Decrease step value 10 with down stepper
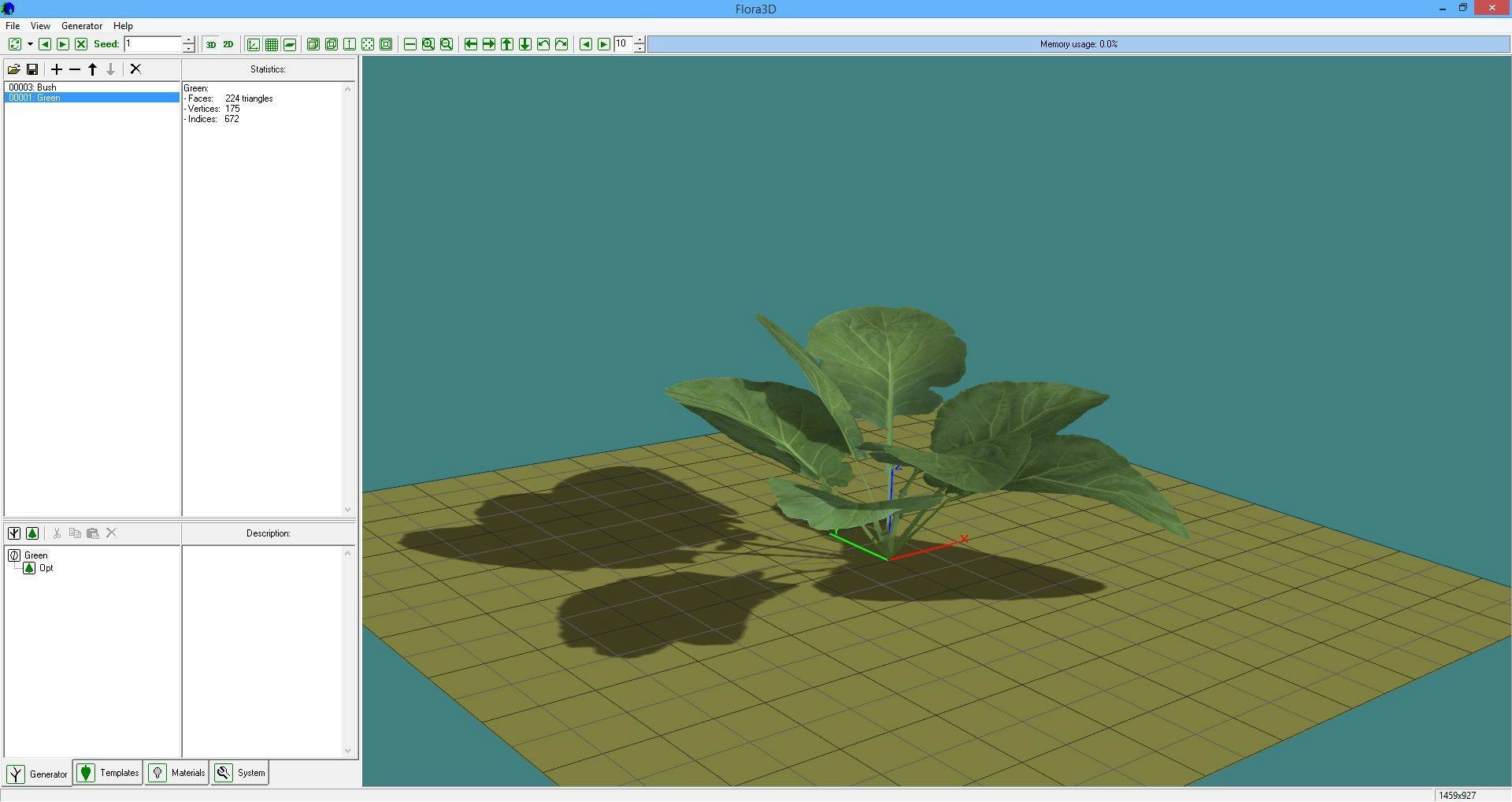The height and width of the screenshot is (802, 1512). (x=639, y=49)
